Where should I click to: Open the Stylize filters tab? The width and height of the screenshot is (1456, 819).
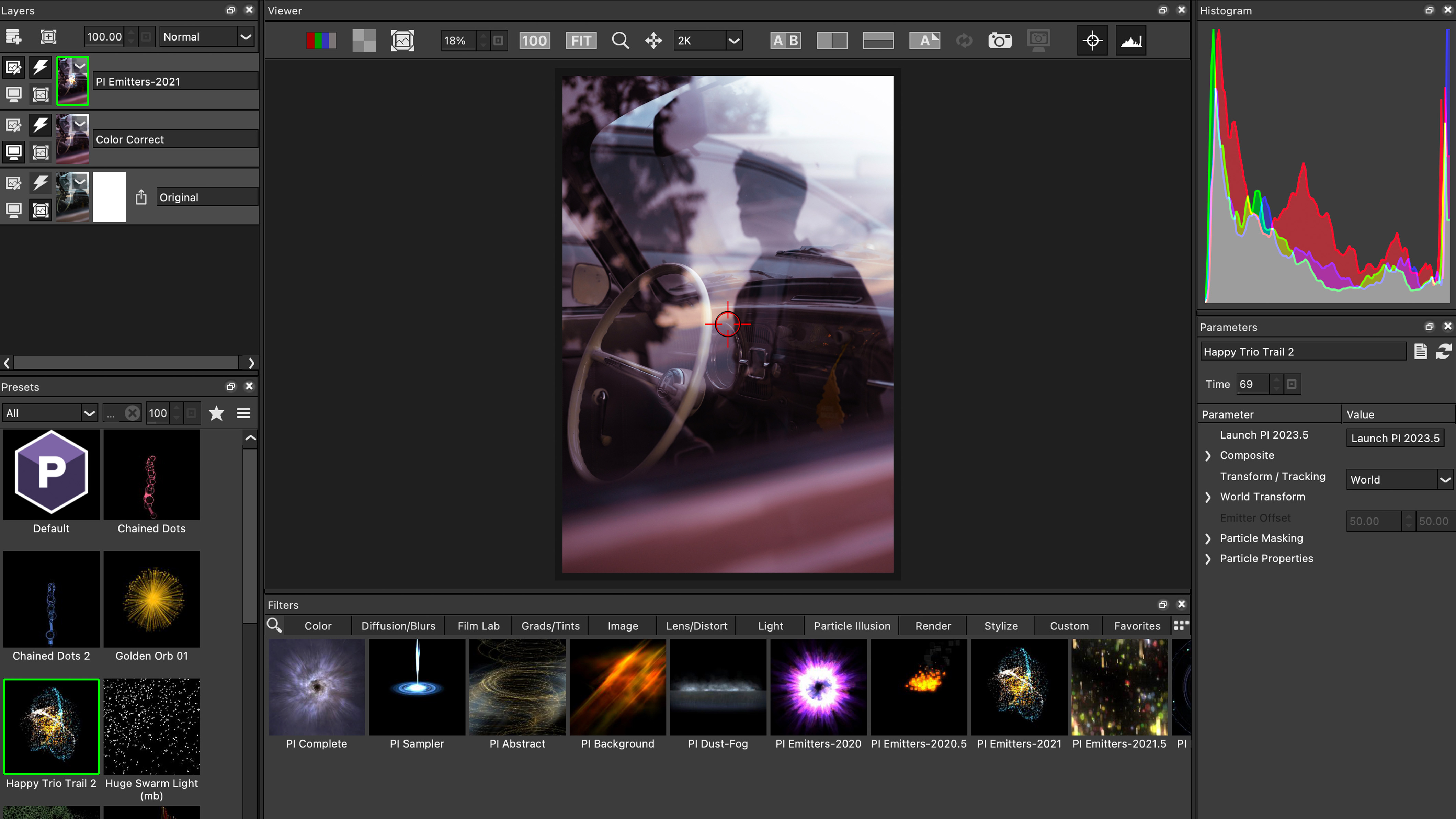tap(1000, 626)
